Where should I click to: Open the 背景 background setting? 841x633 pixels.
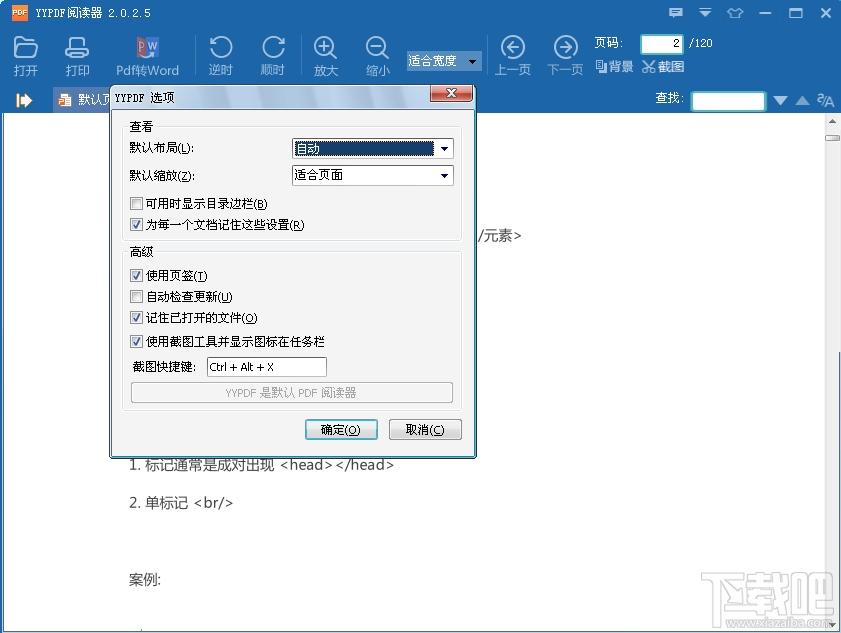point(614,67)
